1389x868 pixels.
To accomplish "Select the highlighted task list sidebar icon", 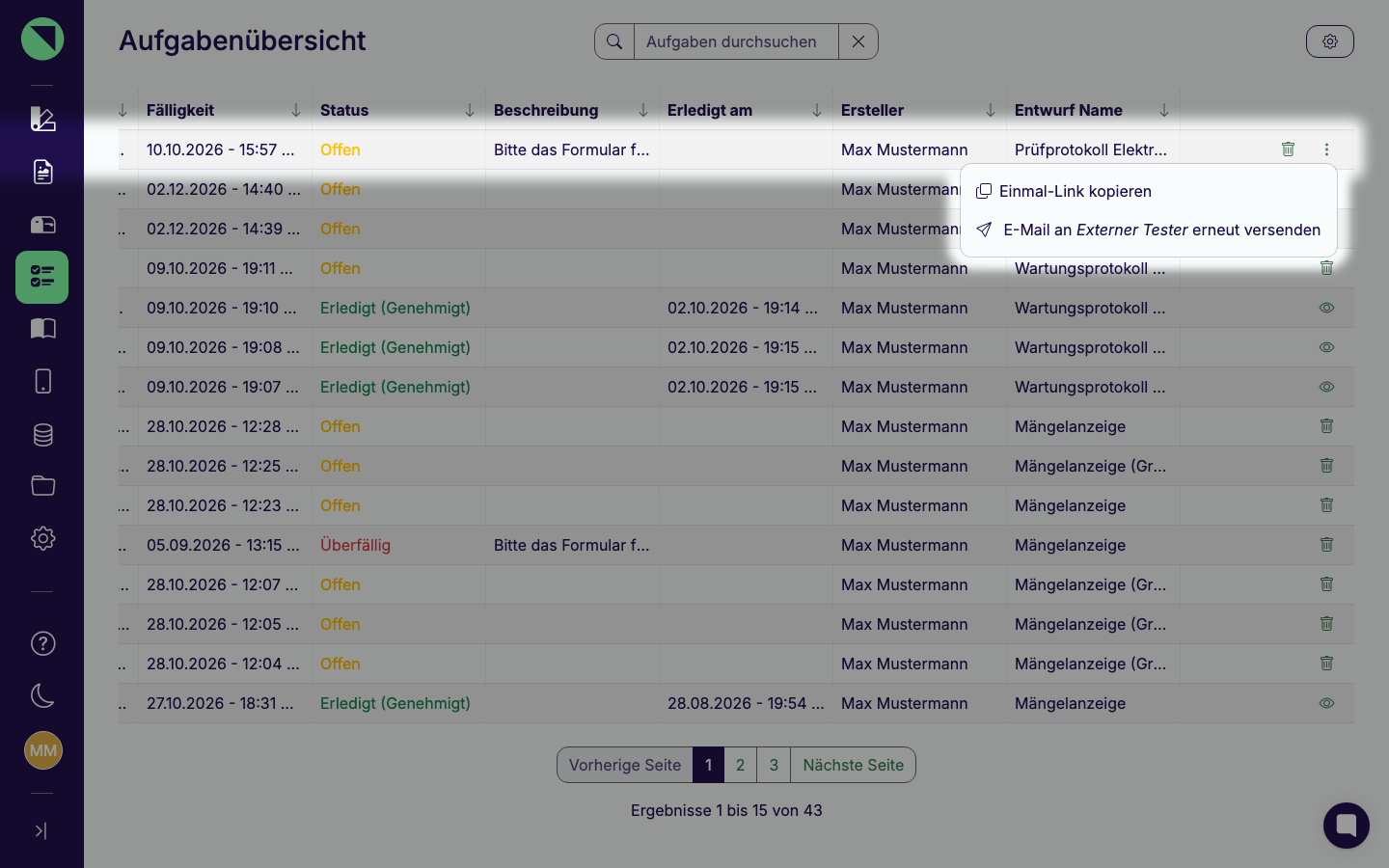I will [42, 278].
